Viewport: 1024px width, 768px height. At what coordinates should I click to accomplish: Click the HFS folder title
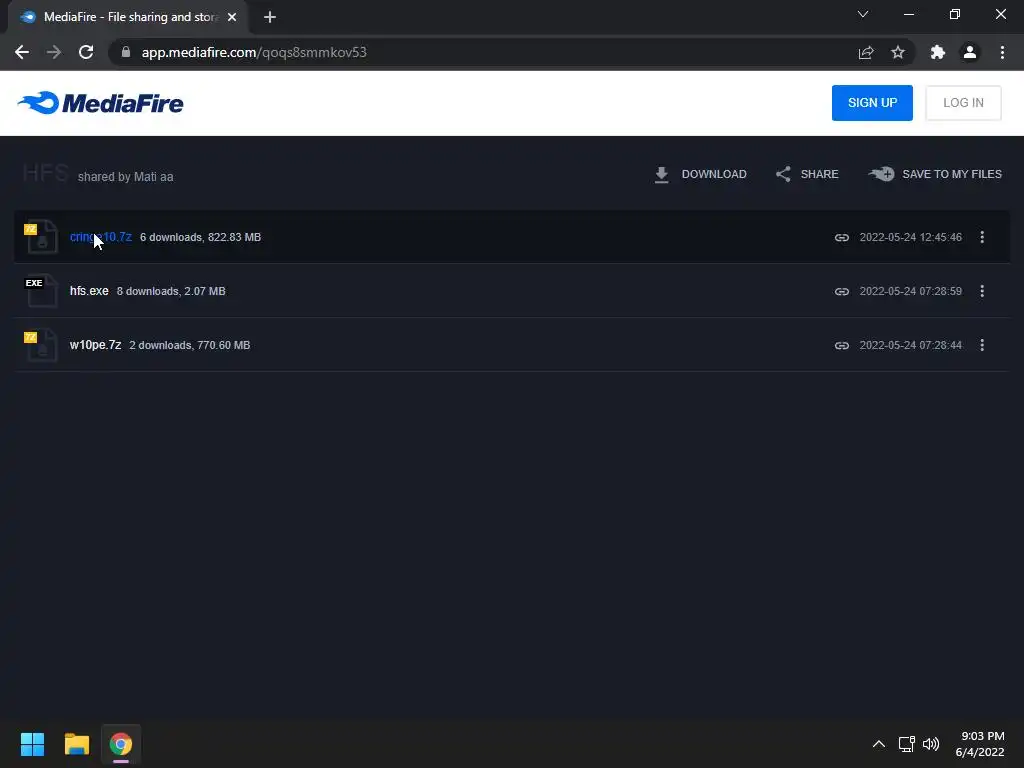coord(45,174)
